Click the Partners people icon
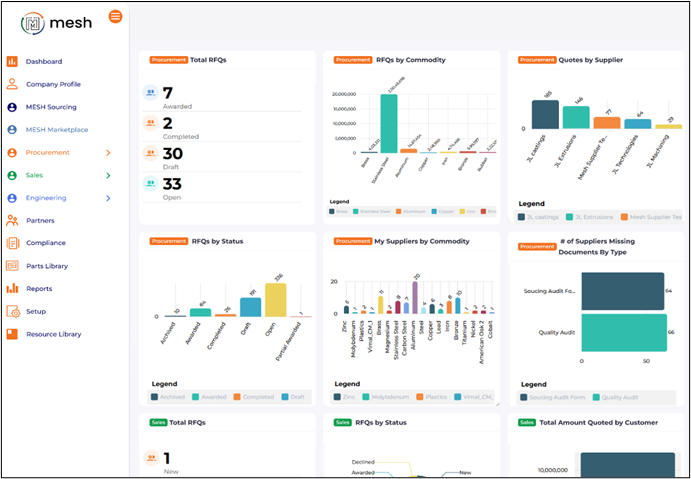This screenshot has width=691, height=479. (12, 220)
